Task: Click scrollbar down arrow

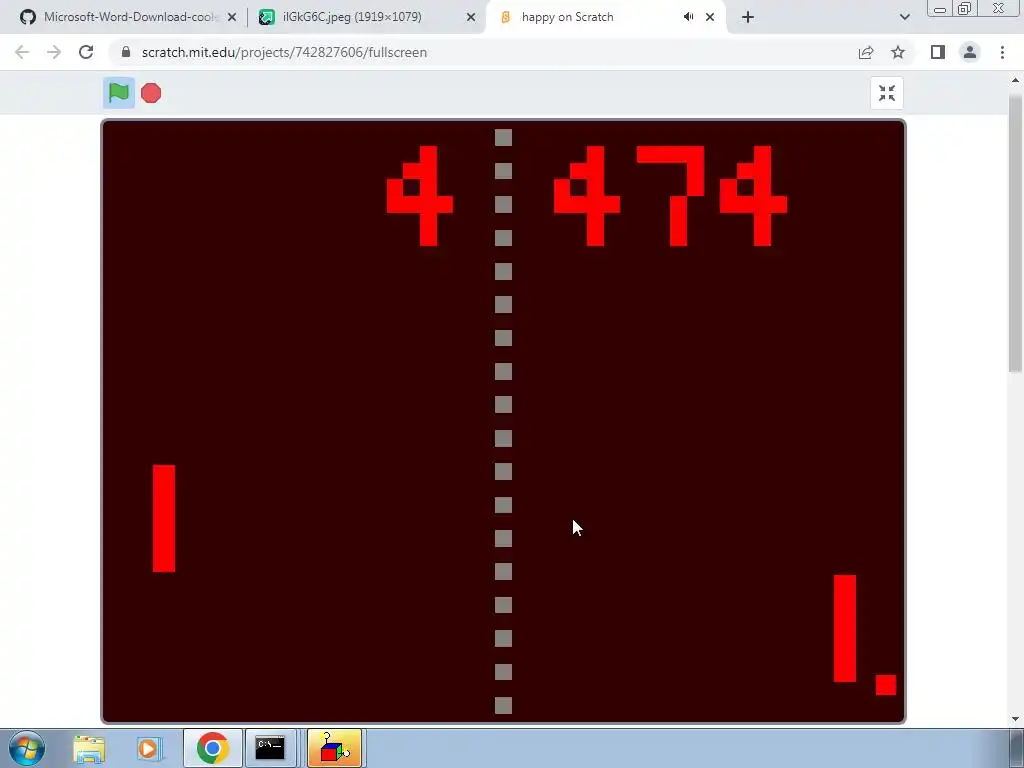Action: 1015,719
